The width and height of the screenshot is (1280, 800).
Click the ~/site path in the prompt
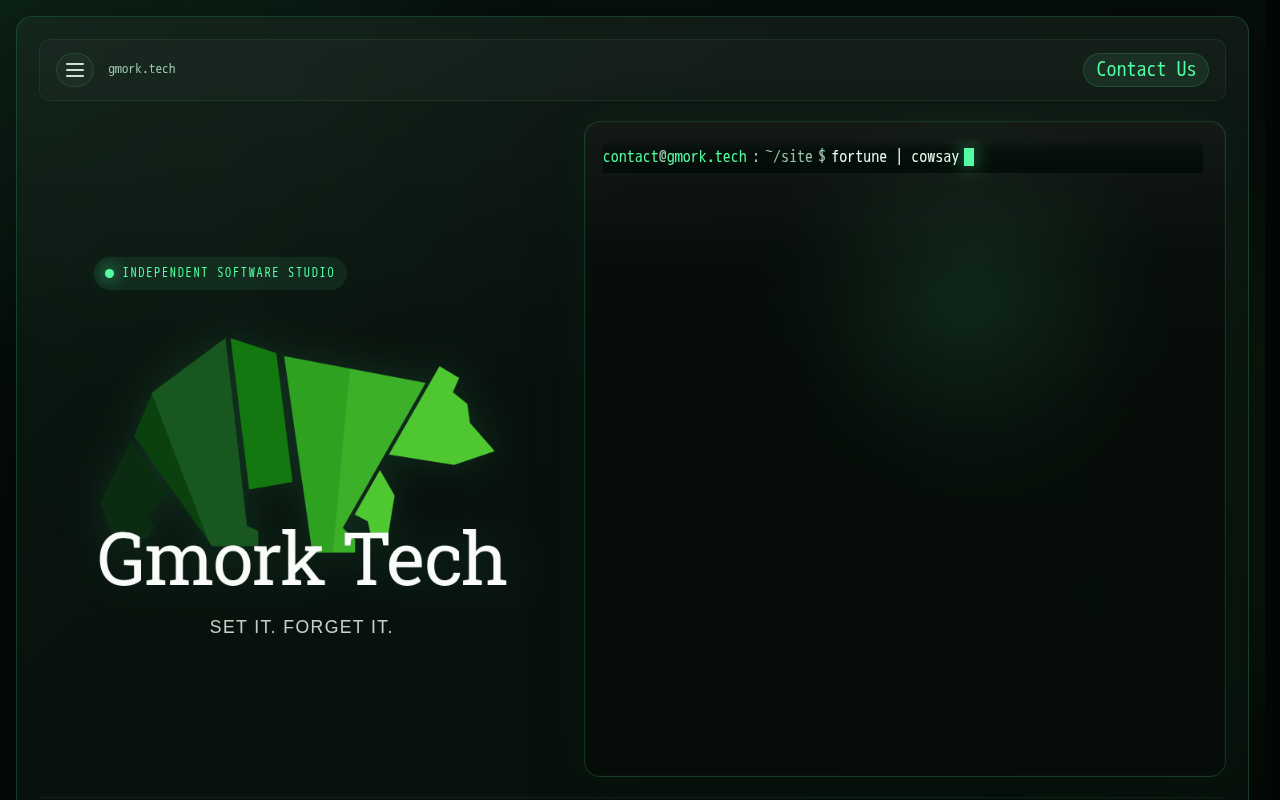[x=789, y=157]
